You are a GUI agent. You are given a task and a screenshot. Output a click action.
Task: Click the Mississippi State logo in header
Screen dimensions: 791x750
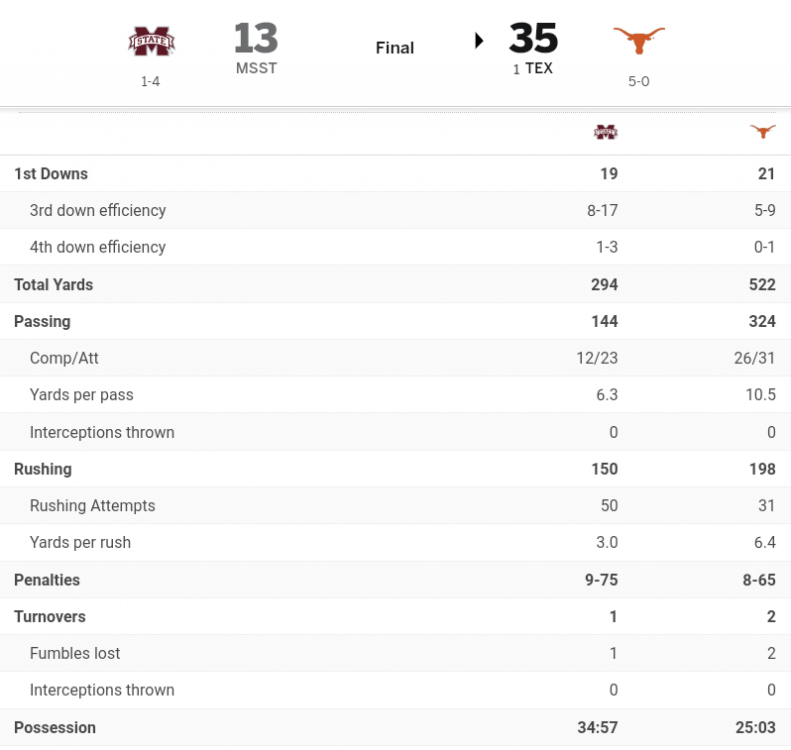(152, 42)
